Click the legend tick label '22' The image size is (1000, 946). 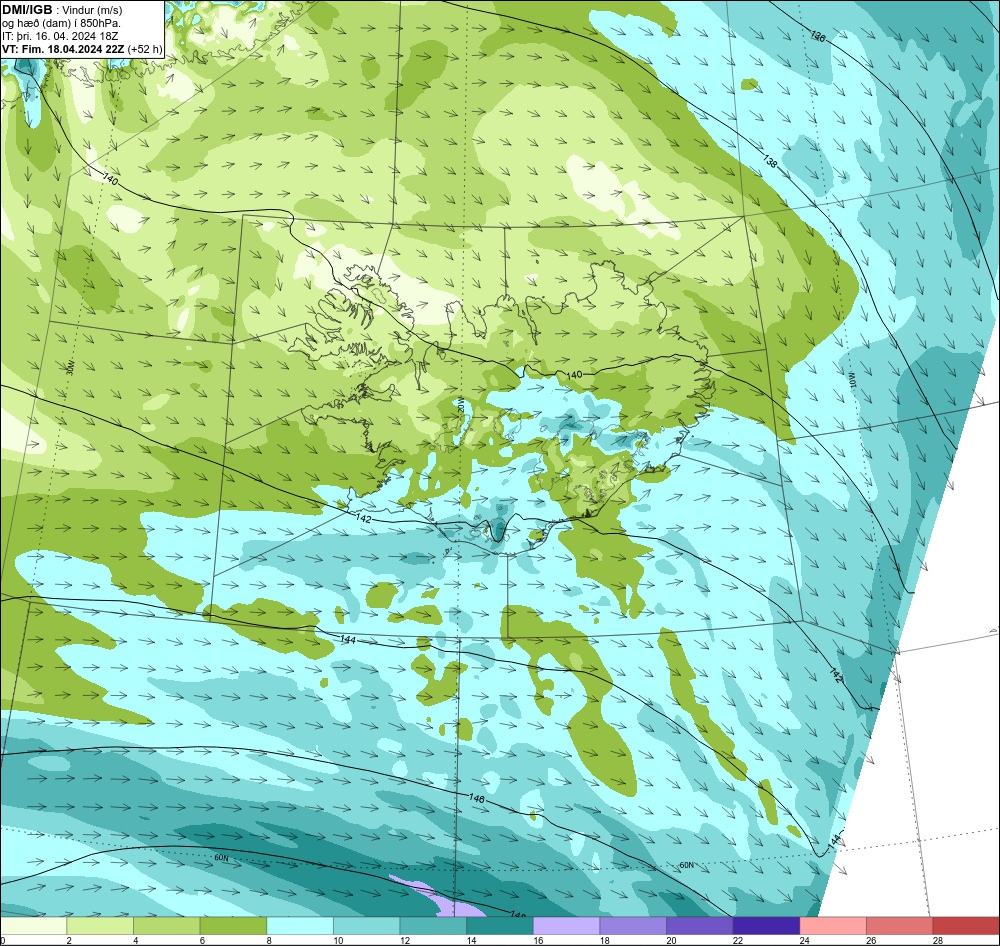pos(738,940)
